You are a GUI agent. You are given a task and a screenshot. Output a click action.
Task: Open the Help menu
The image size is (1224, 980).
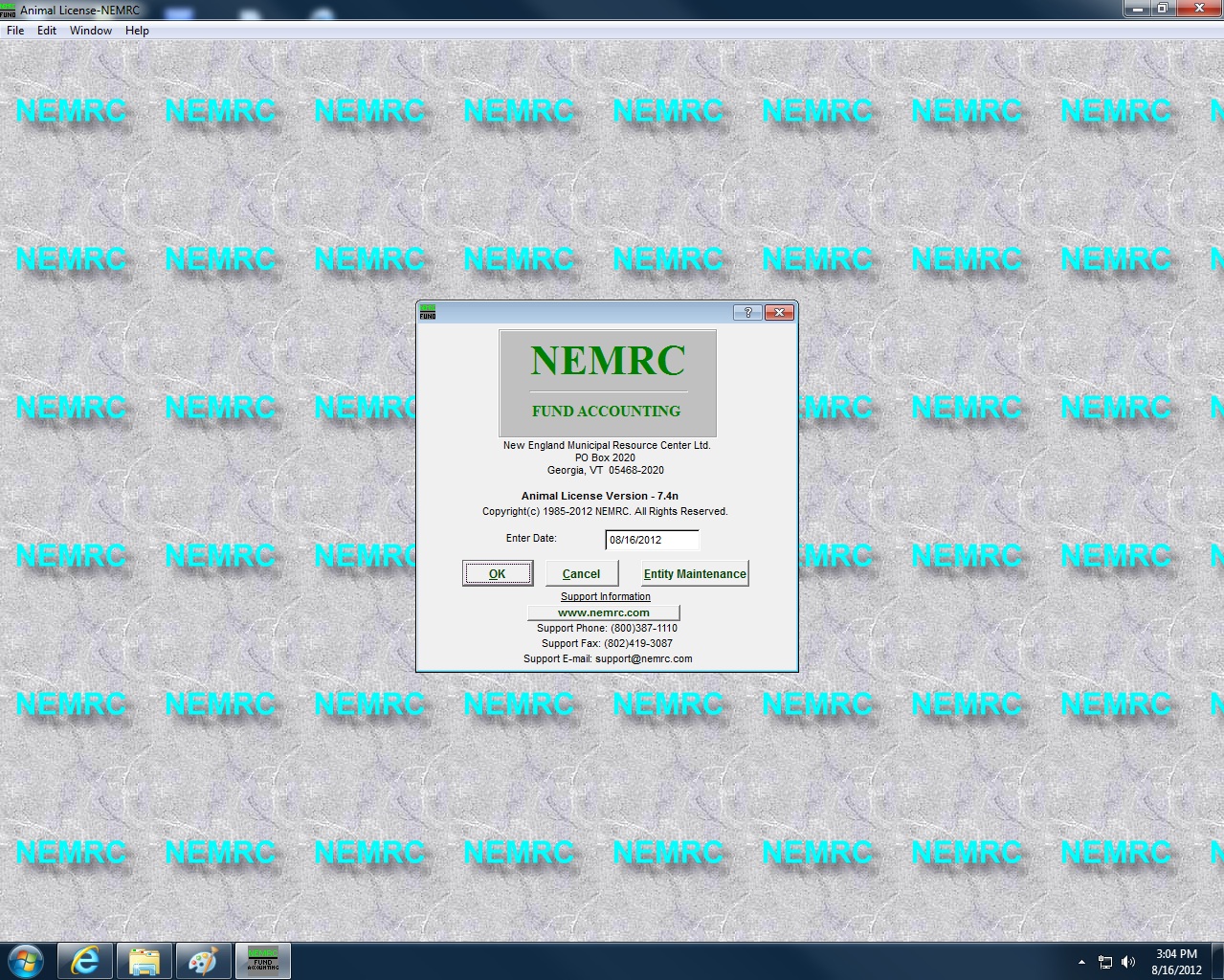pyautogui.click(x=137, y=31)
